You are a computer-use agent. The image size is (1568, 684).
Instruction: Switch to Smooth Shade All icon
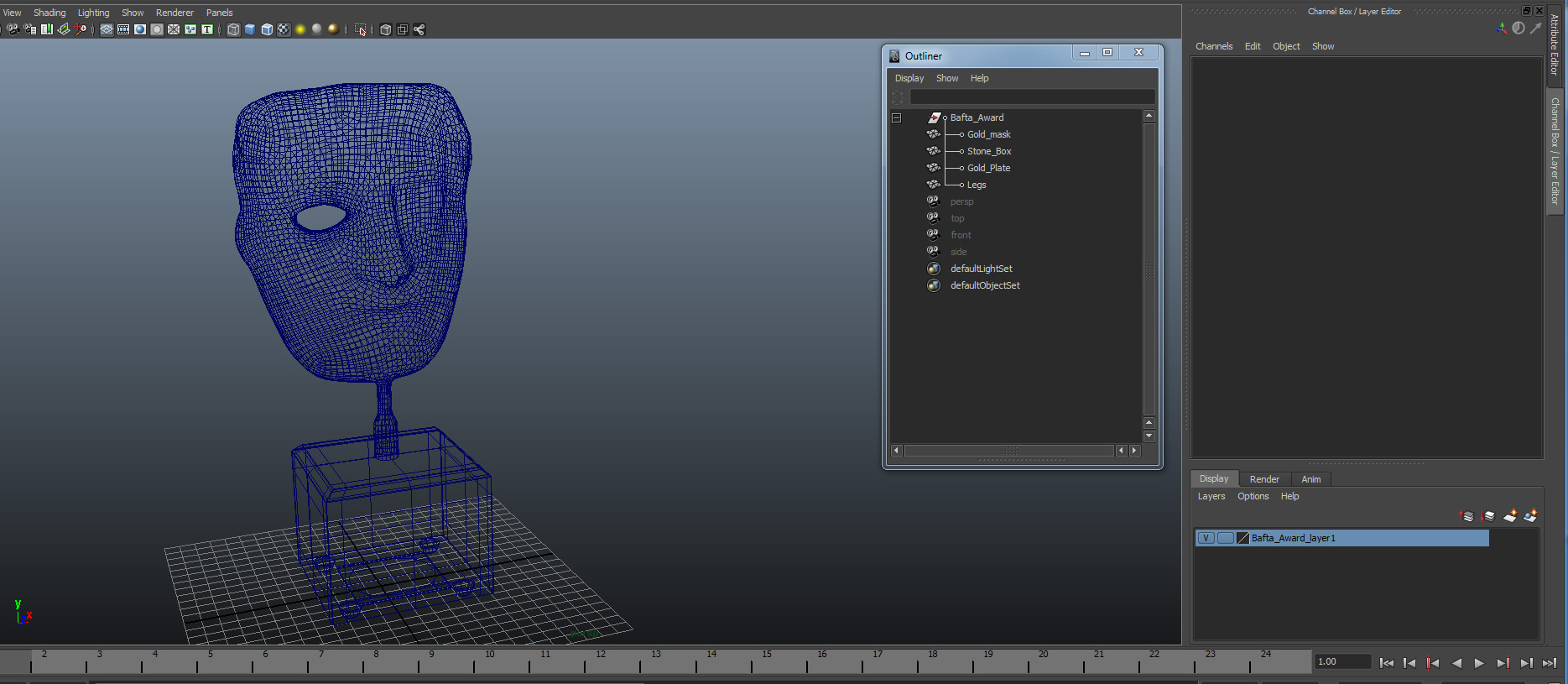pos(250,29)
